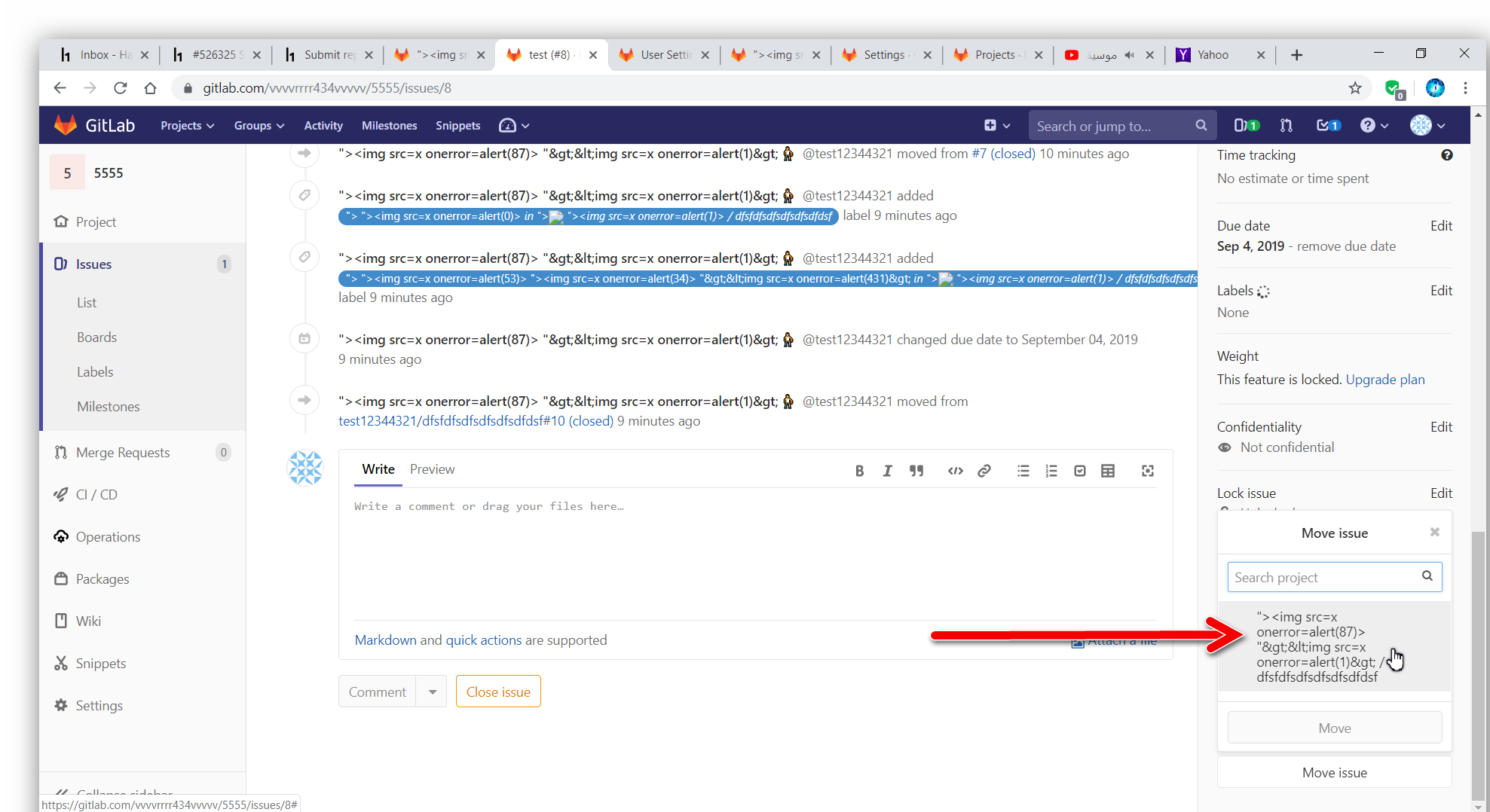This screenshot has width=1490, height=812.
Task: Open the To-Do list icon in navbar
Action: (x=1327, y=126)
